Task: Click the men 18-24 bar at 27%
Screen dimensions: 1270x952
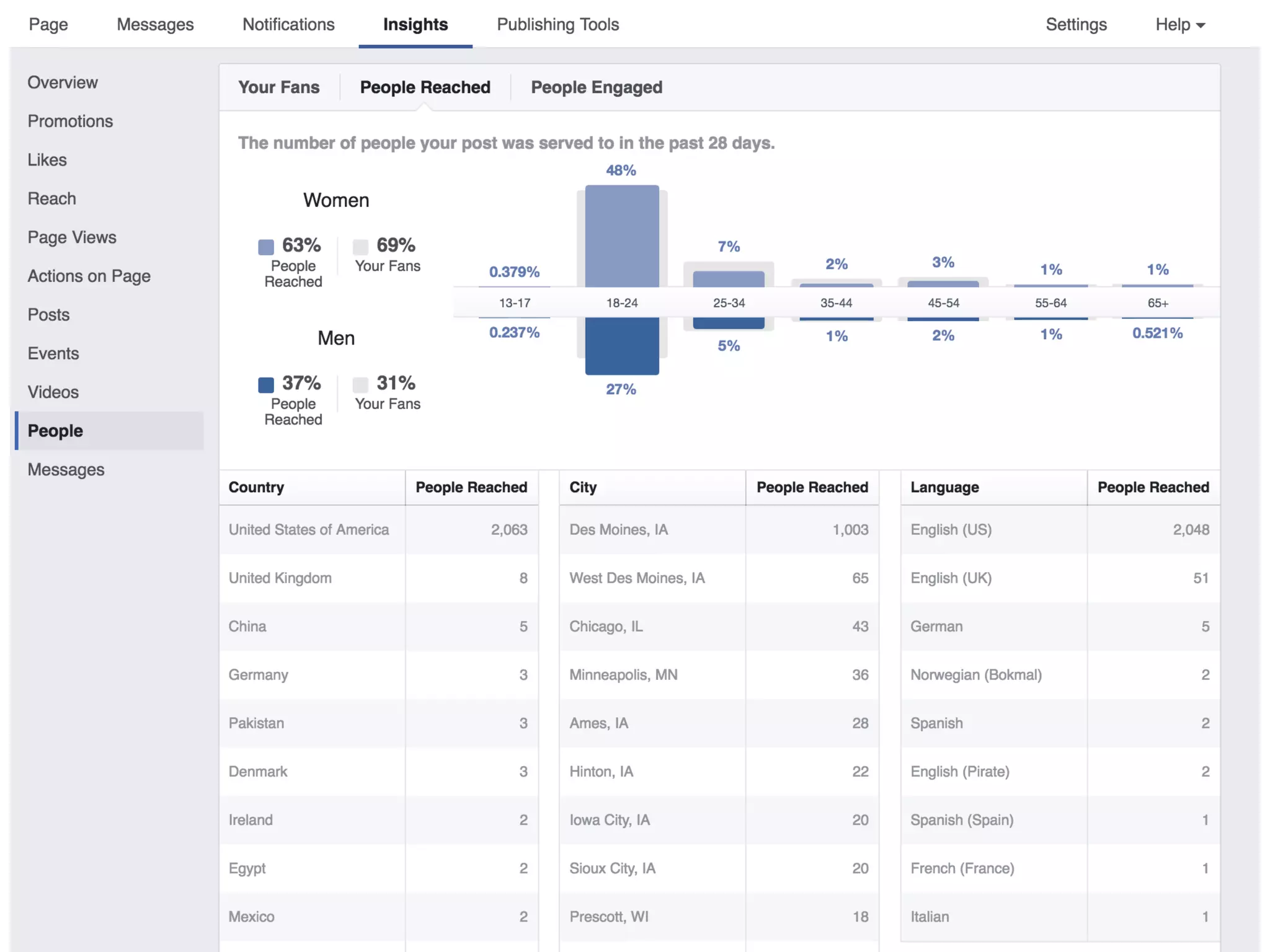Action: point(621,346)
